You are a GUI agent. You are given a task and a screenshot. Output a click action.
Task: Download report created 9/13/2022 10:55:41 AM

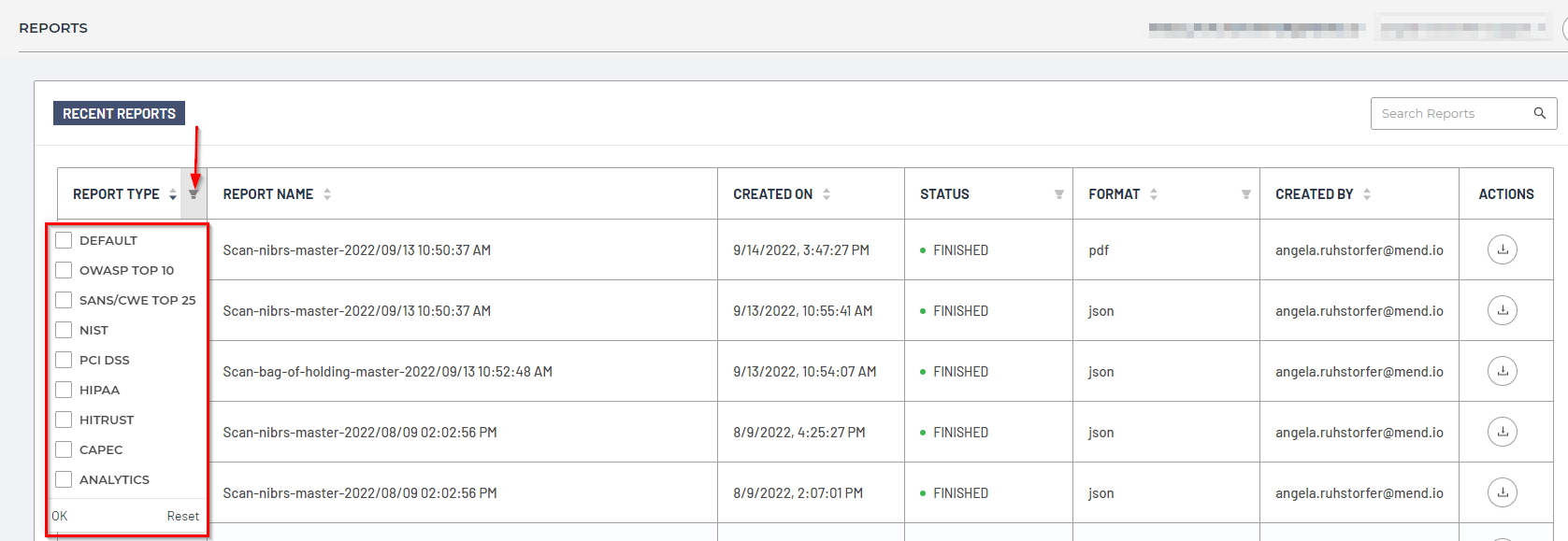[1502, 310]
